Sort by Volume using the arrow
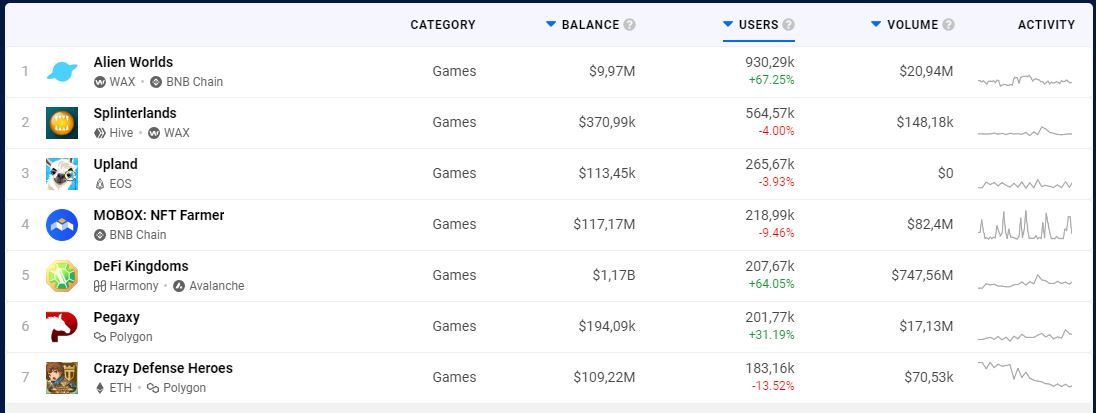This screenshot has width=1096, height=413. 876,24
